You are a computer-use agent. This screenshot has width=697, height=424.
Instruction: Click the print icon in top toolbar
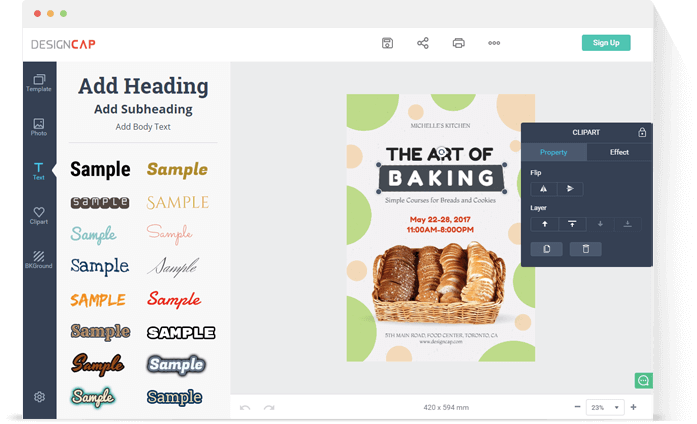(x=458, y=43)
